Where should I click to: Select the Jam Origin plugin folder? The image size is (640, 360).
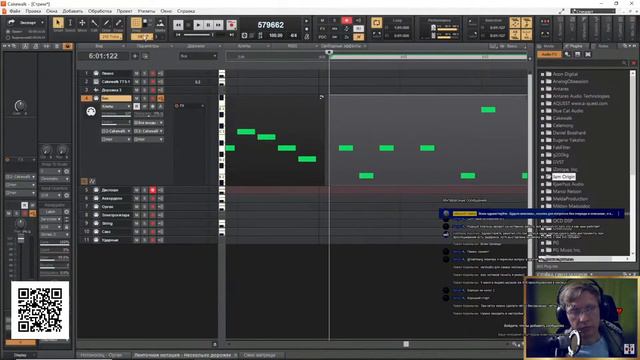pyautogui.click(x=564, y=177)
